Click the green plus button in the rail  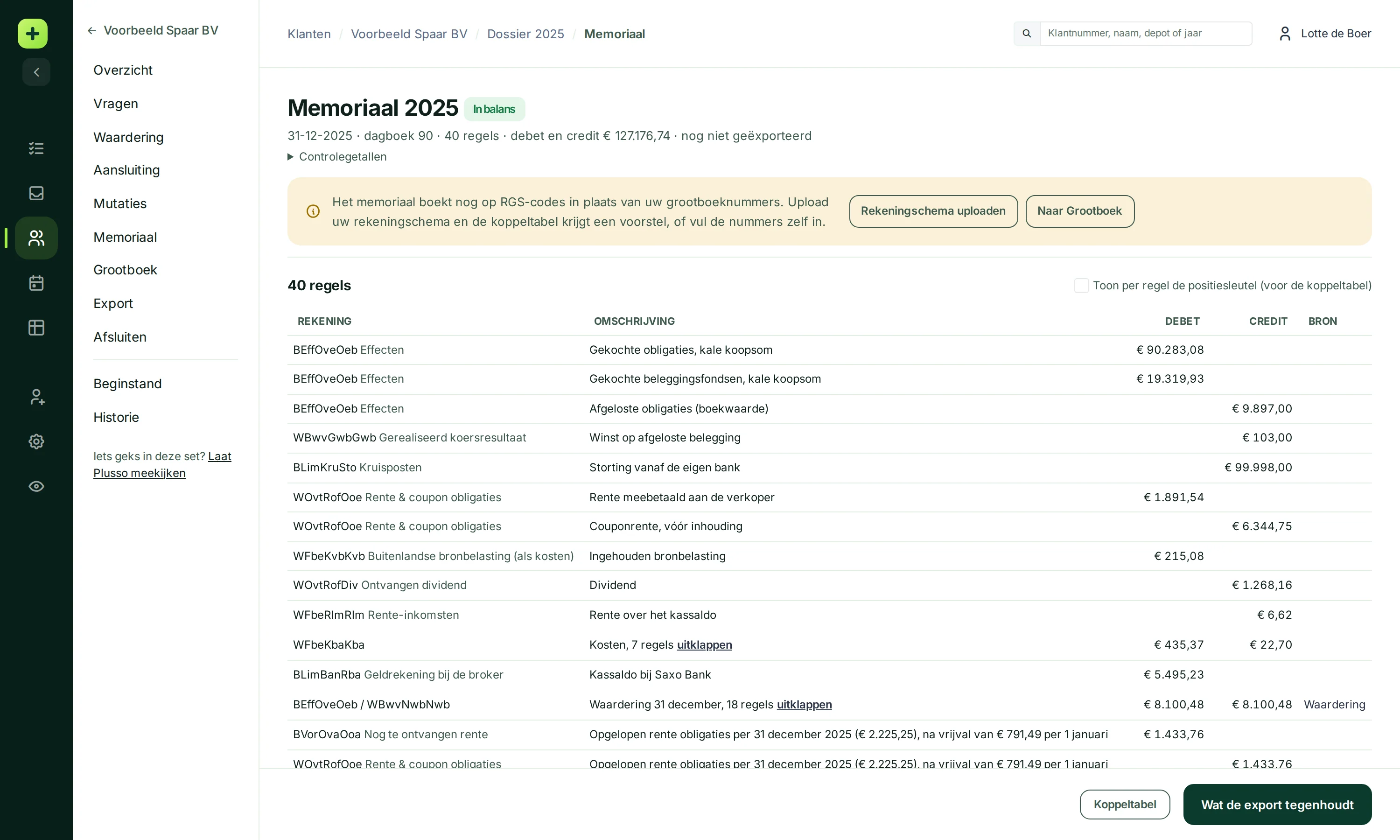(x=33, y=34)
